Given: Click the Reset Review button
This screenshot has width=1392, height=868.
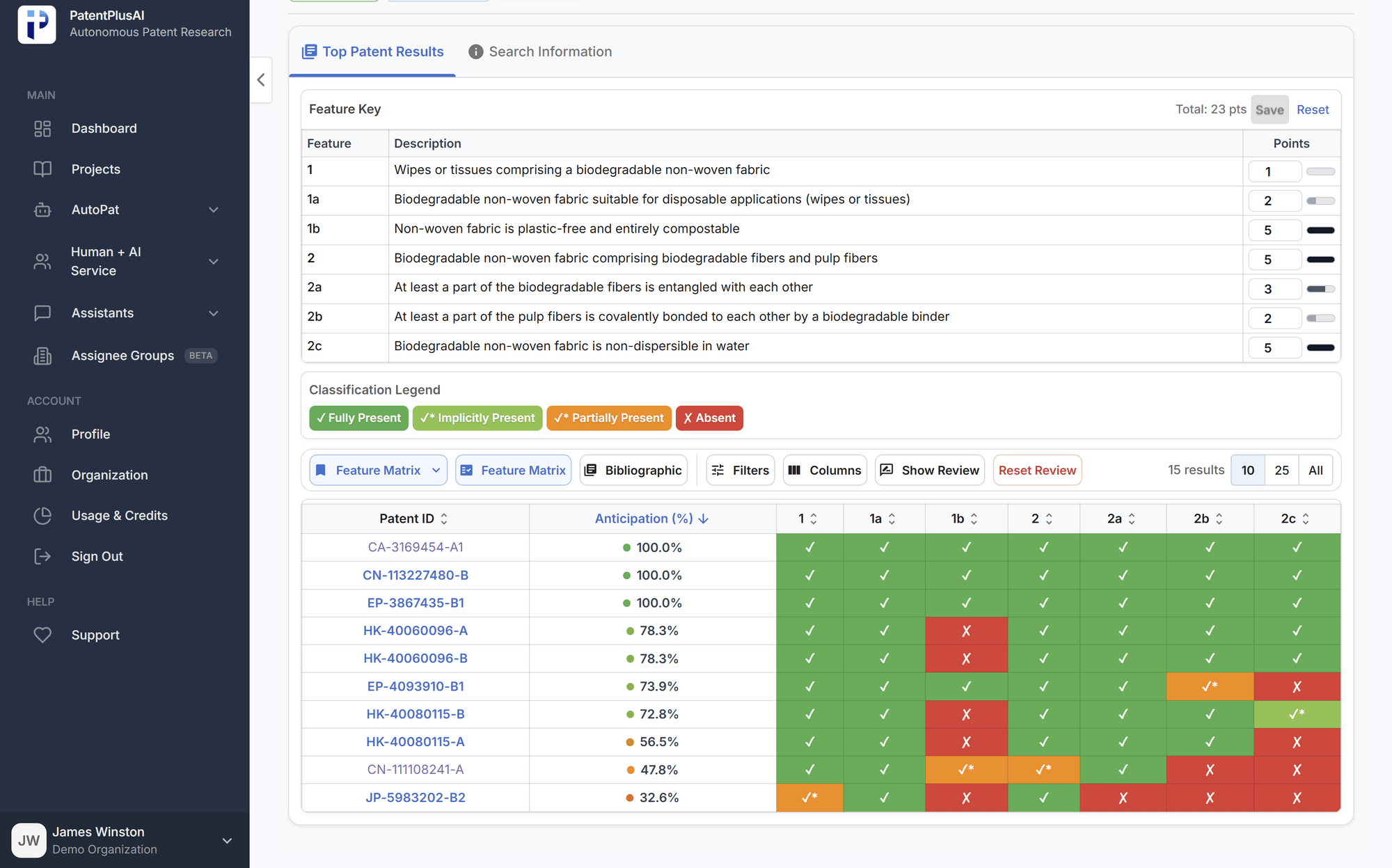Looking at the screenshot, I should [1036, 471].
